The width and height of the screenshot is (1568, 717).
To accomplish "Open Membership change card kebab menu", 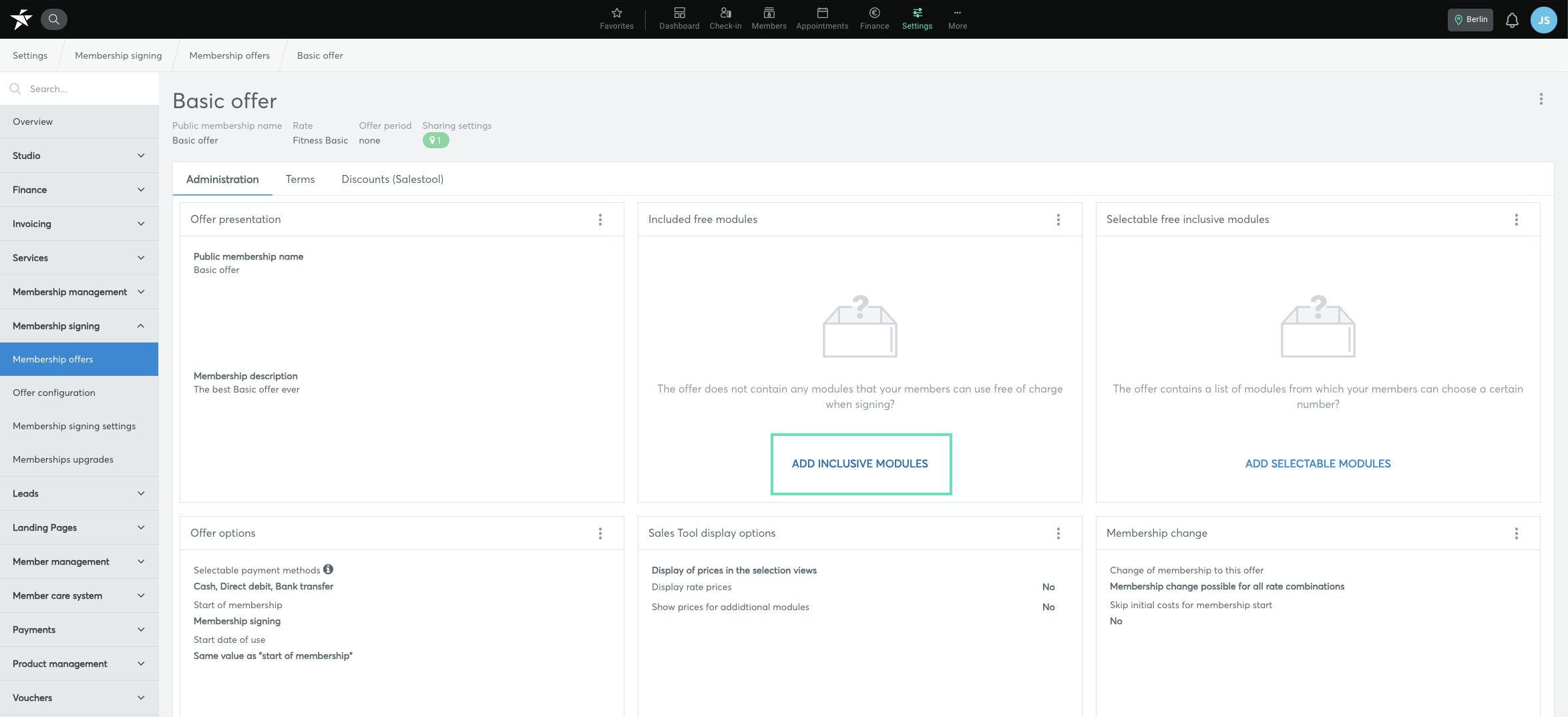I will coord(1517,533).
